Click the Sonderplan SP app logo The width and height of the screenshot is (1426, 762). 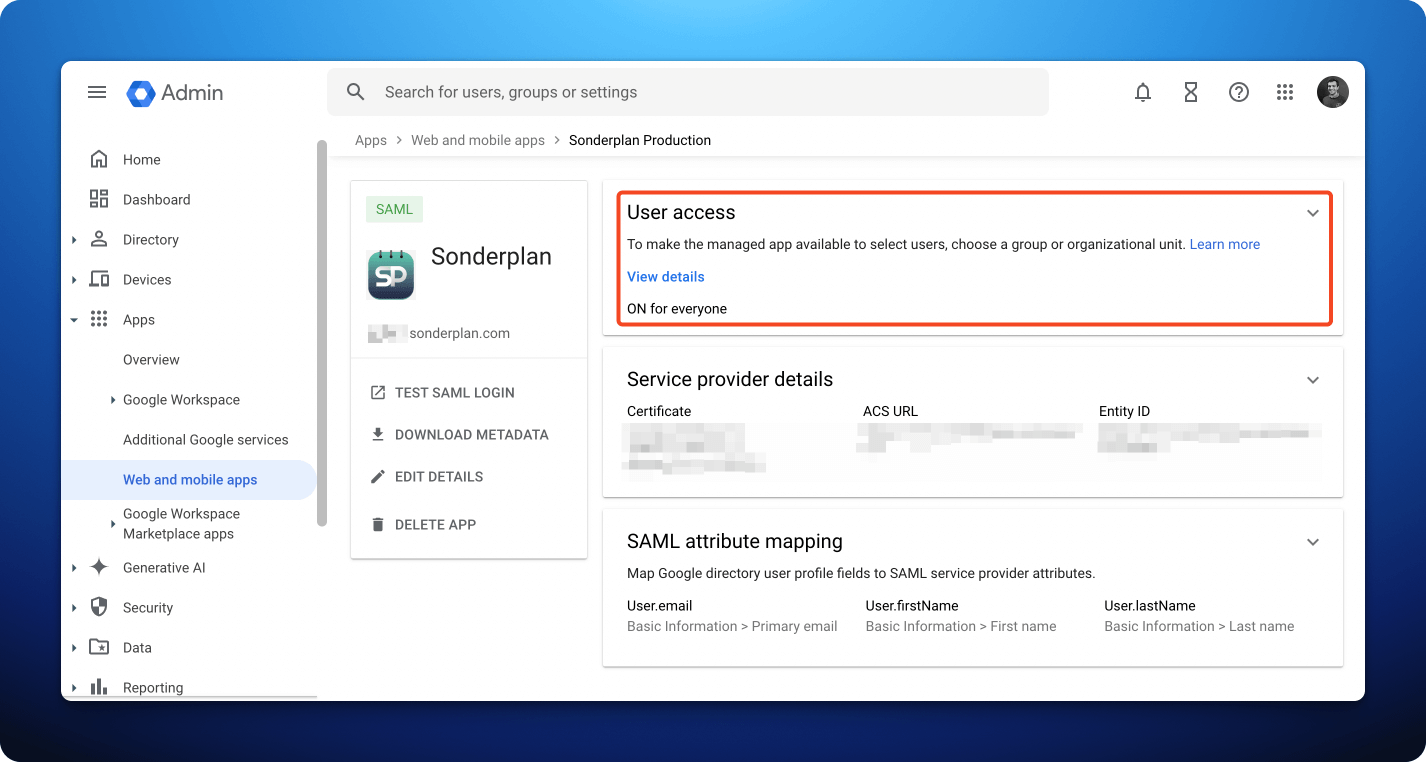click(x=391, y=273)
